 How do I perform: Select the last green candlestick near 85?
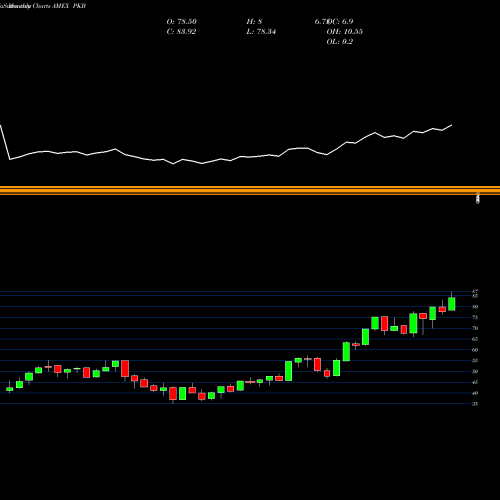coord(452,304)
